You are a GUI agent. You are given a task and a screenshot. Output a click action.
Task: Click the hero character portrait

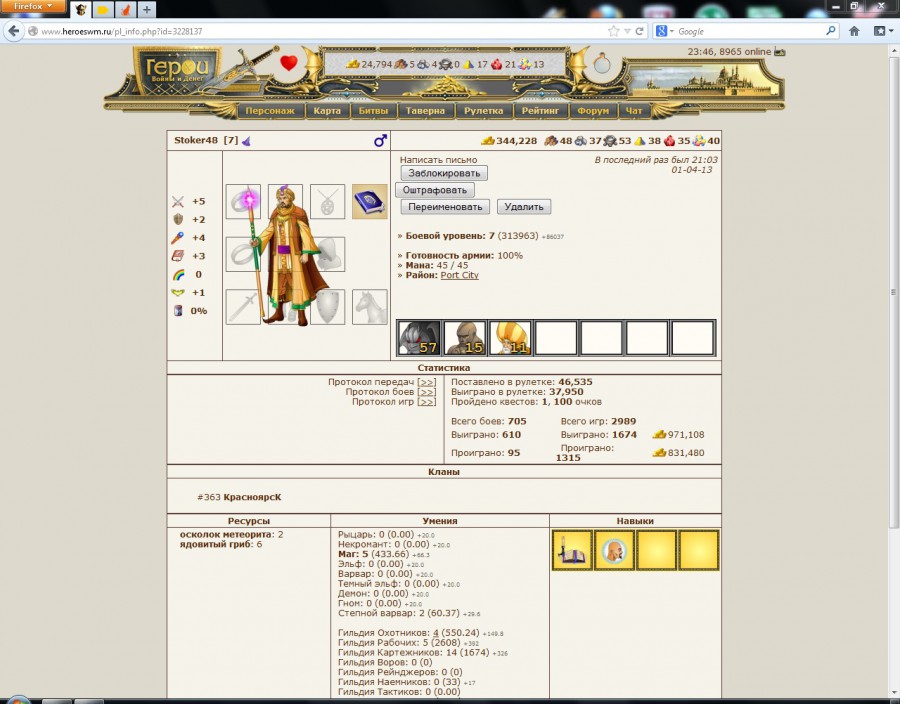(x=293, y=255)
